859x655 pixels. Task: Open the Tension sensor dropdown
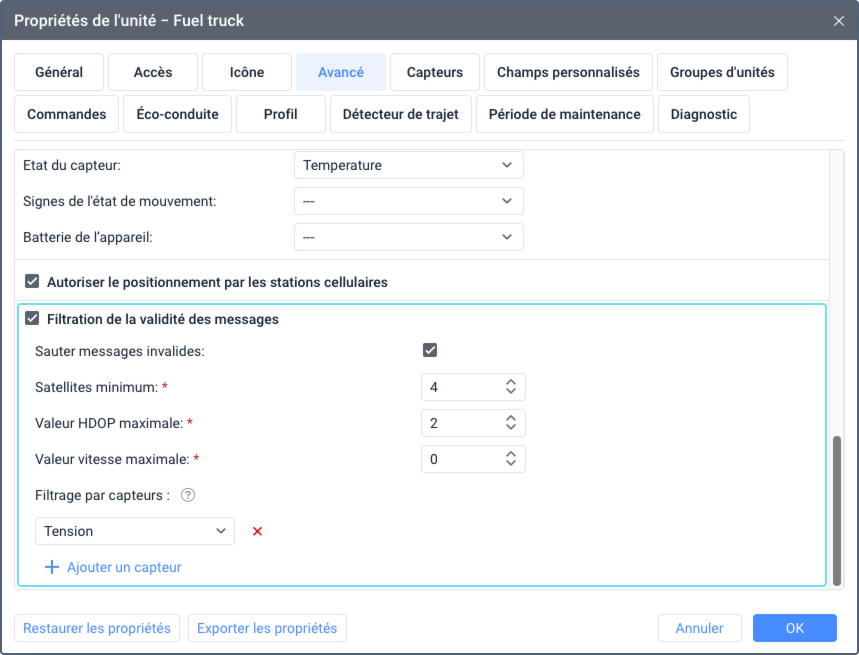(135, 531)
